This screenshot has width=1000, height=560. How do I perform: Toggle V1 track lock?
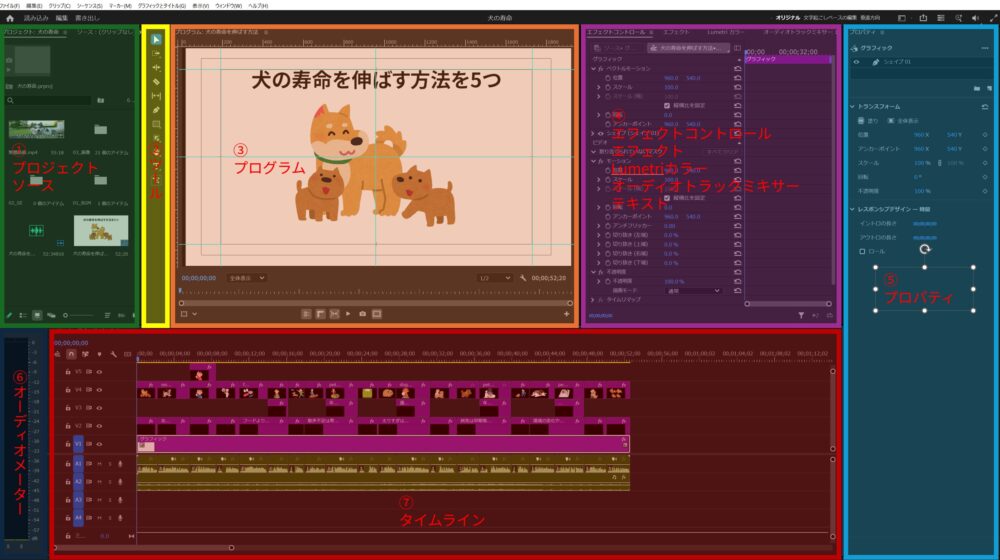[68, 443]
